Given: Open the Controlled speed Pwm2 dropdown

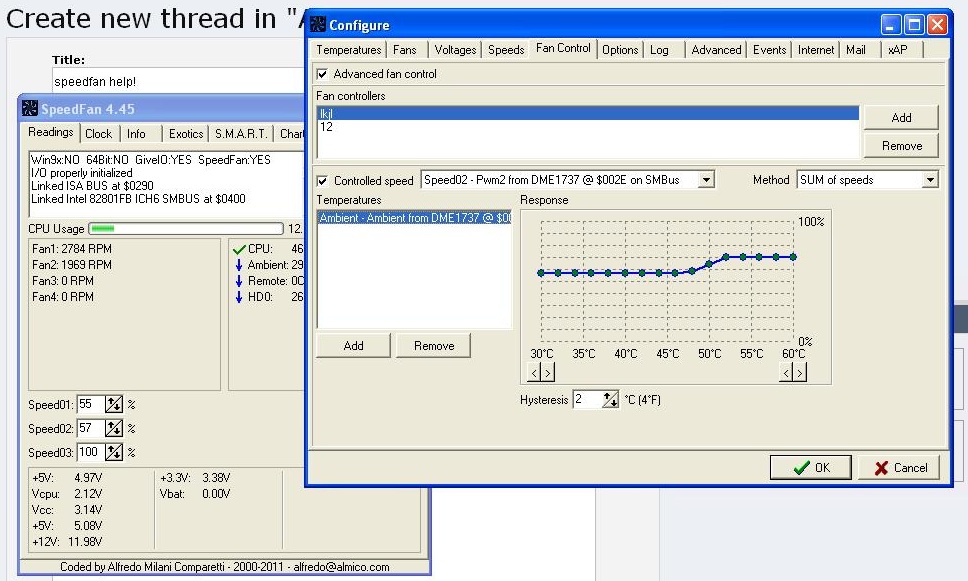Looking at the screenshot, I should (x=706, y=180).
